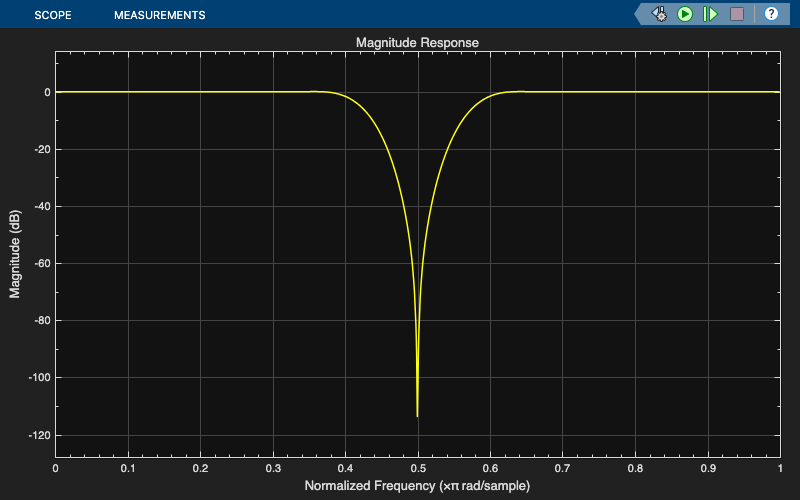Start the simulation with the Run button
This screenshot has width=800, height=500.
(685, 14)
